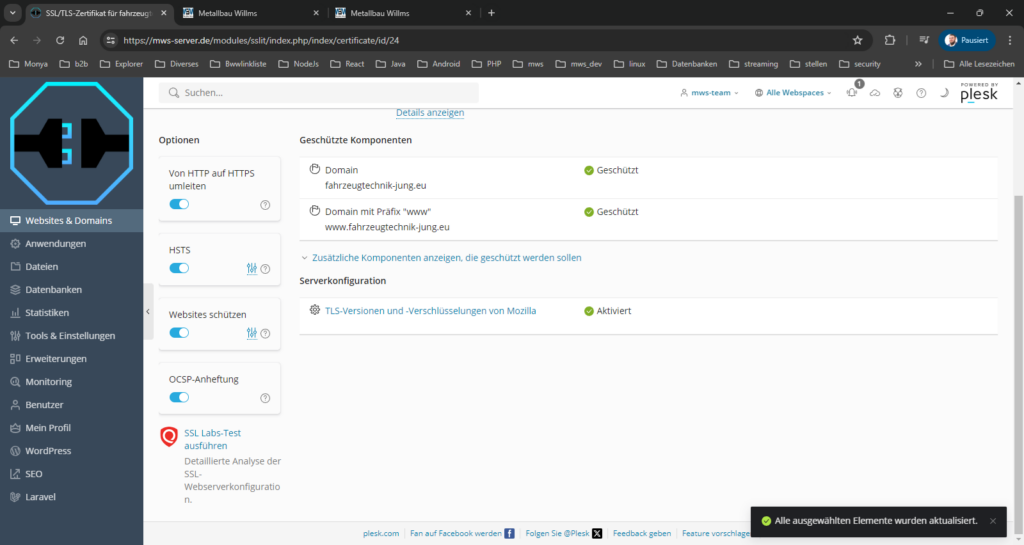The width and height of the screenshot is (1024, 545).
Task: Click help icon for HTTP to HTTPS redirect
Action: click(x=265, y=205)
